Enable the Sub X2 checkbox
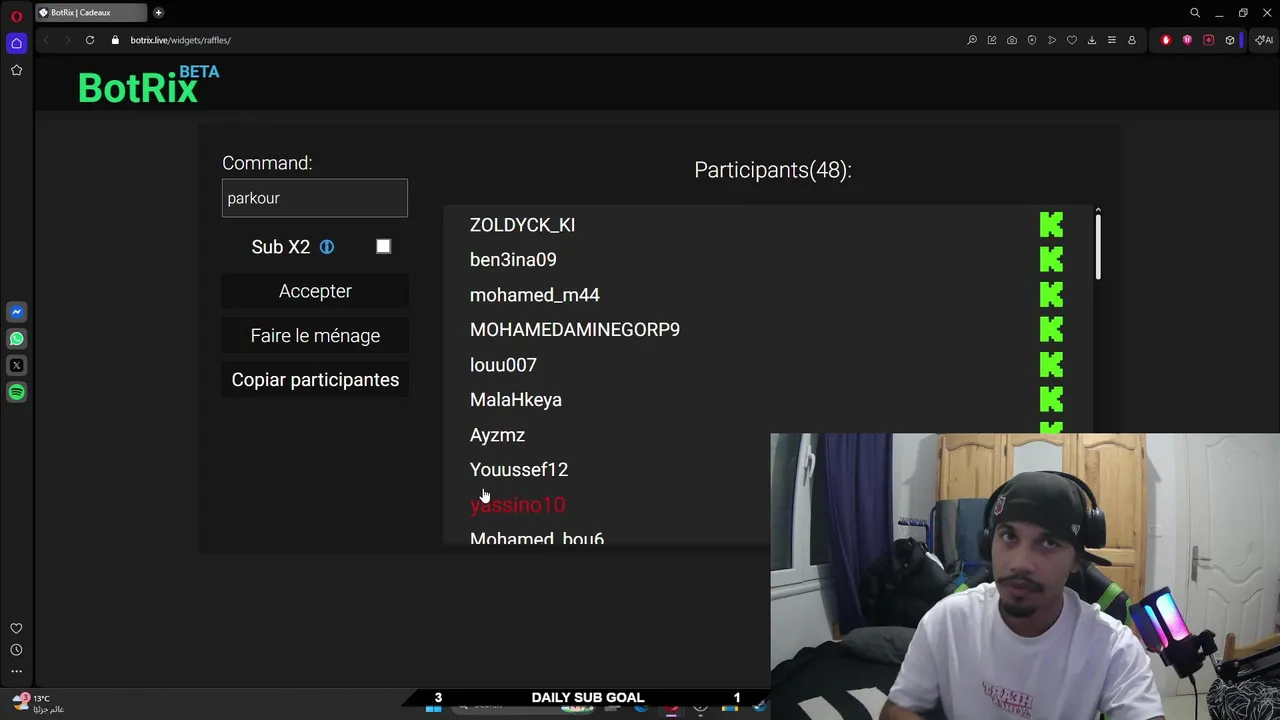 tap(383, 246)
